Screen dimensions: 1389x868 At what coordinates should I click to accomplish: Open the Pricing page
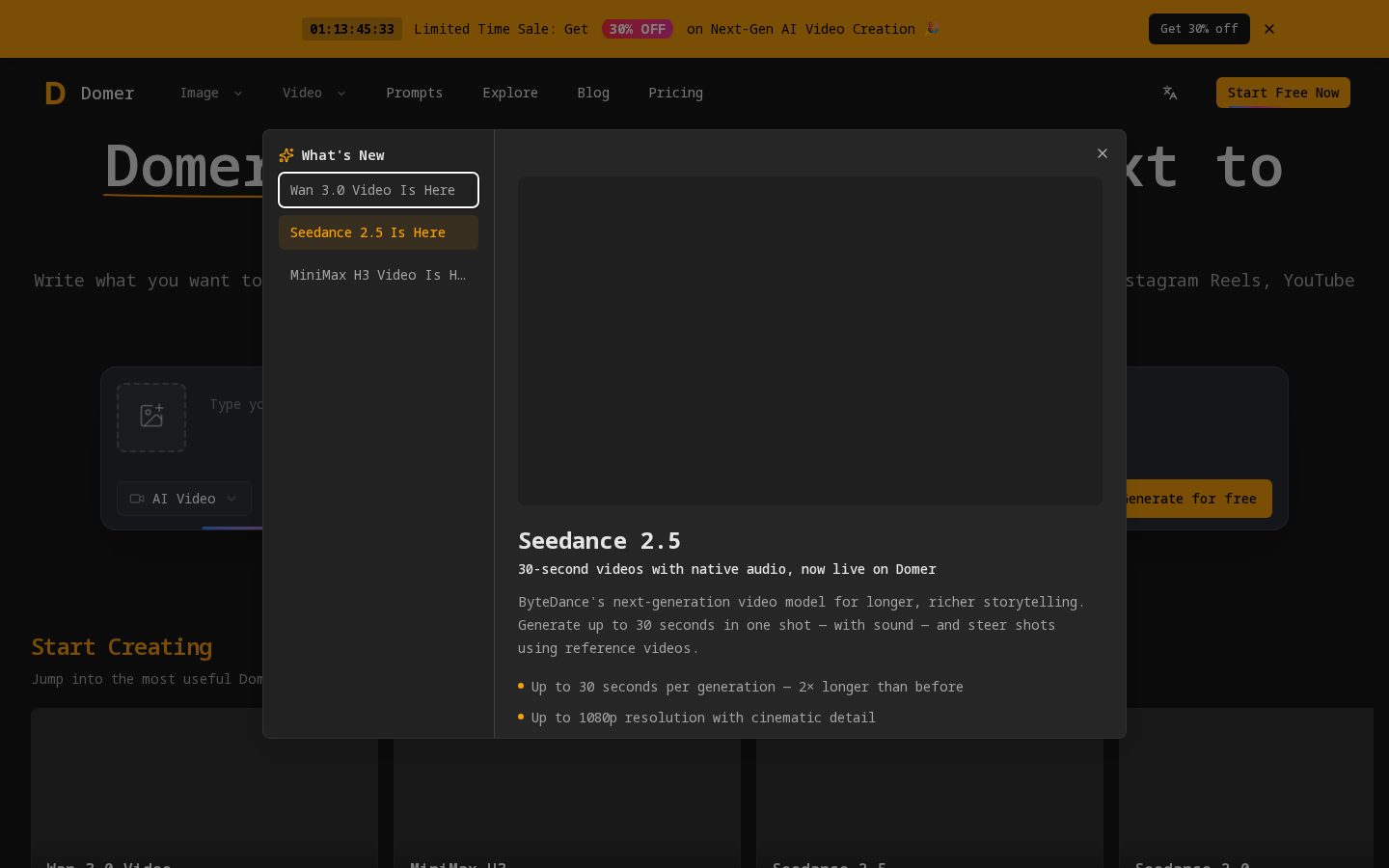pyautogui.click(x=675, y=93)
